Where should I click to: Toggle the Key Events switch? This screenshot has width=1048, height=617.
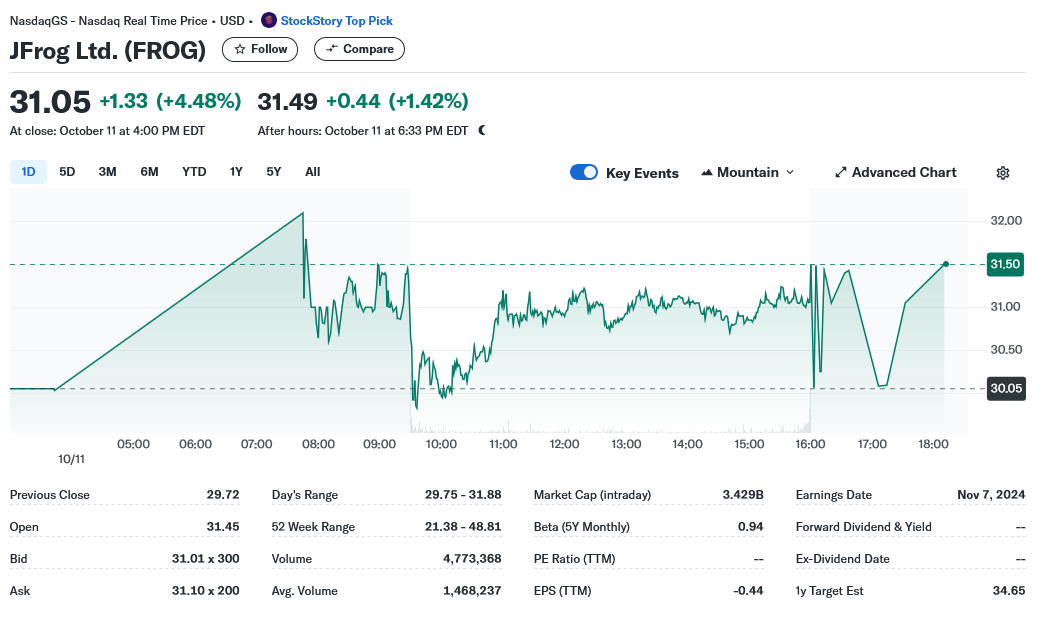click(x=583, y=172)
